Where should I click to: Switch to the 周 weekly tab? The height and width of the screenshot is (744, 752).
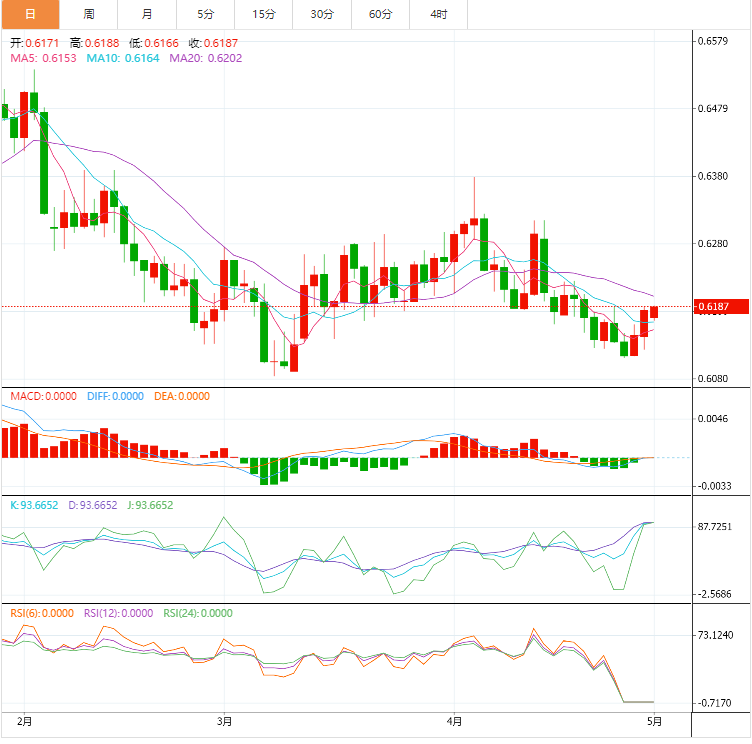[89, 14]
